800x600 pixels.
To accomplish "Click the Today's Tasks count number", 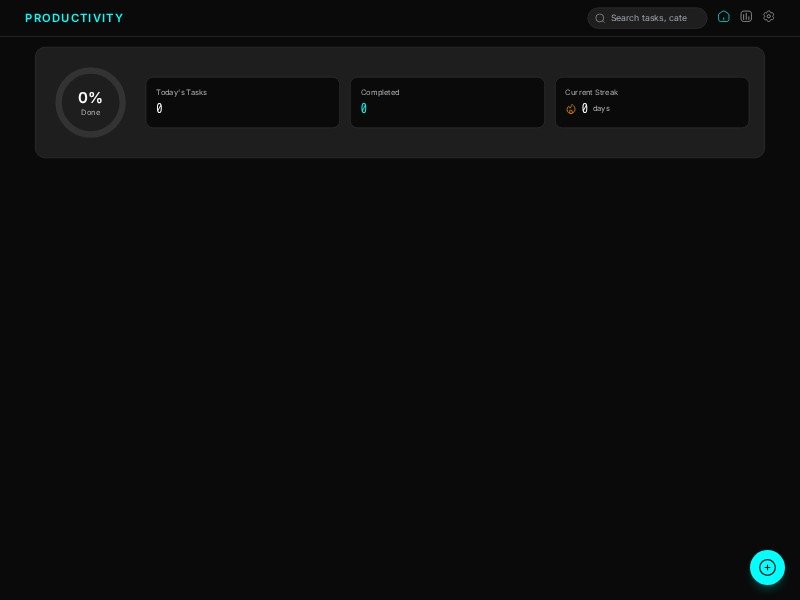I will (159, 108).
